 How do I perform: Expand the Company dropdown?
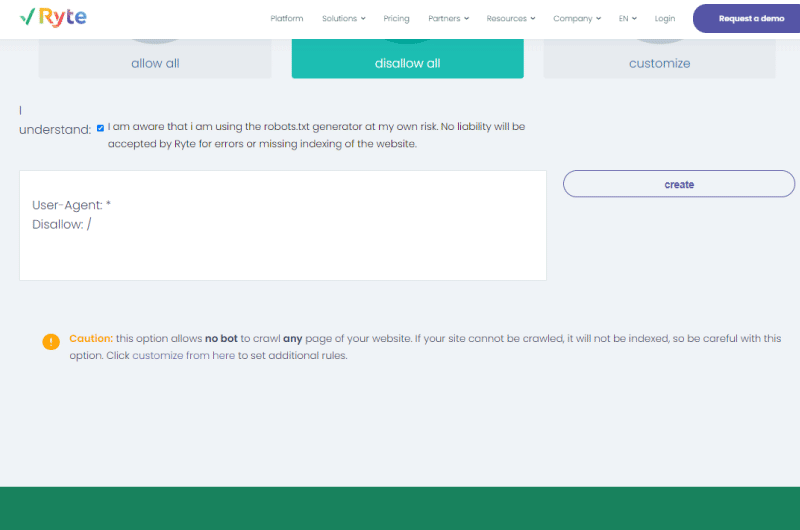coord(577,18)
